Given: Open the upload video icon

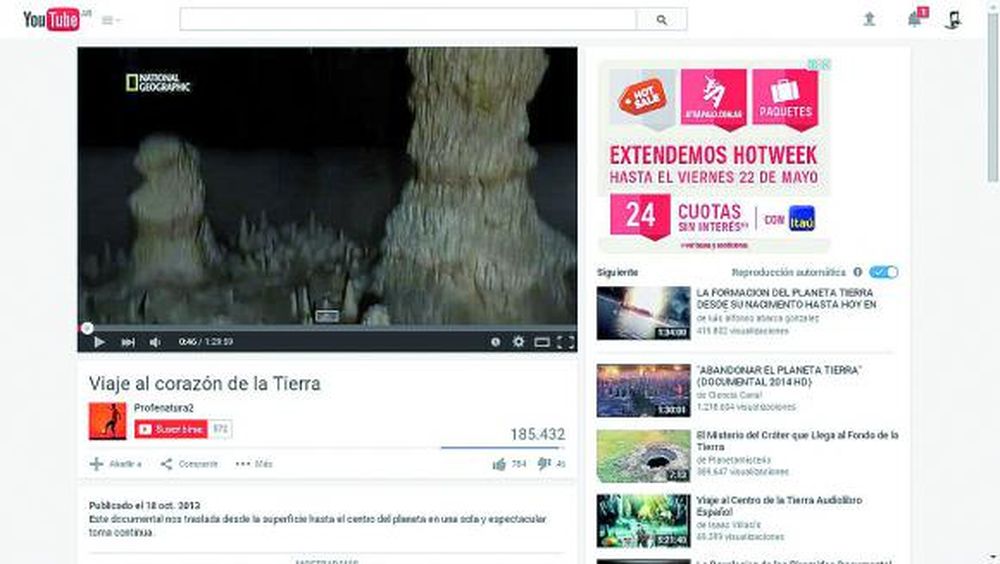Looking at the screenshot, I should (869, 20).
